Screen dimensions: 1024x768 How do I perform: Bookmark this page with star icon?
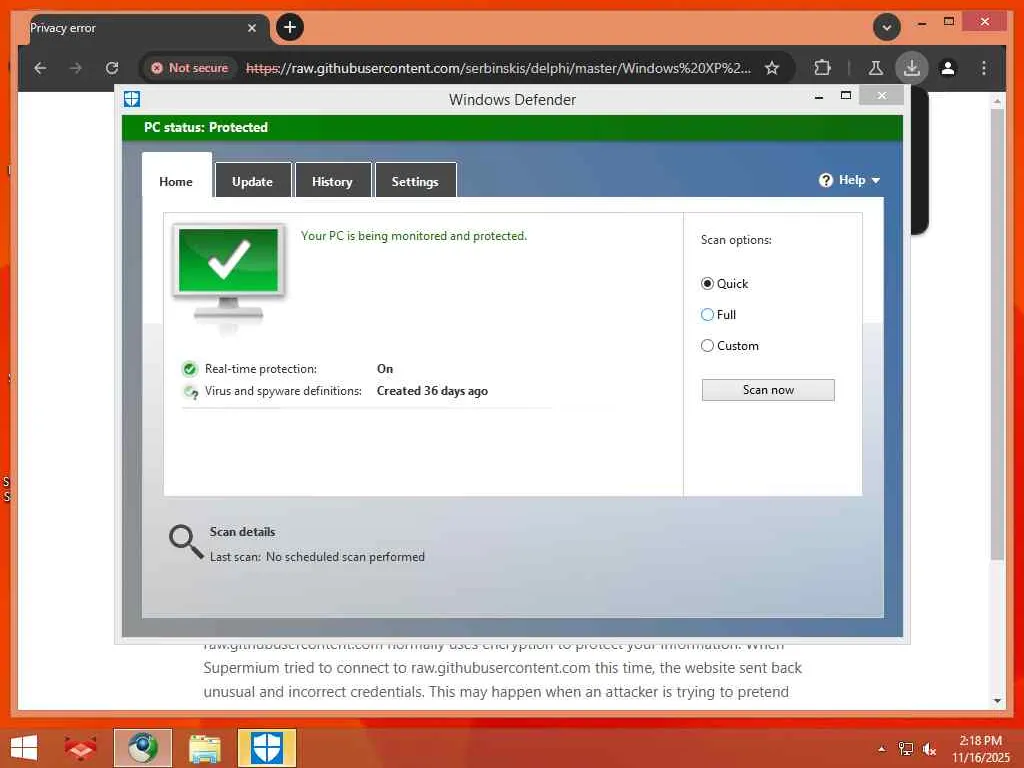(x=772, y=68)
